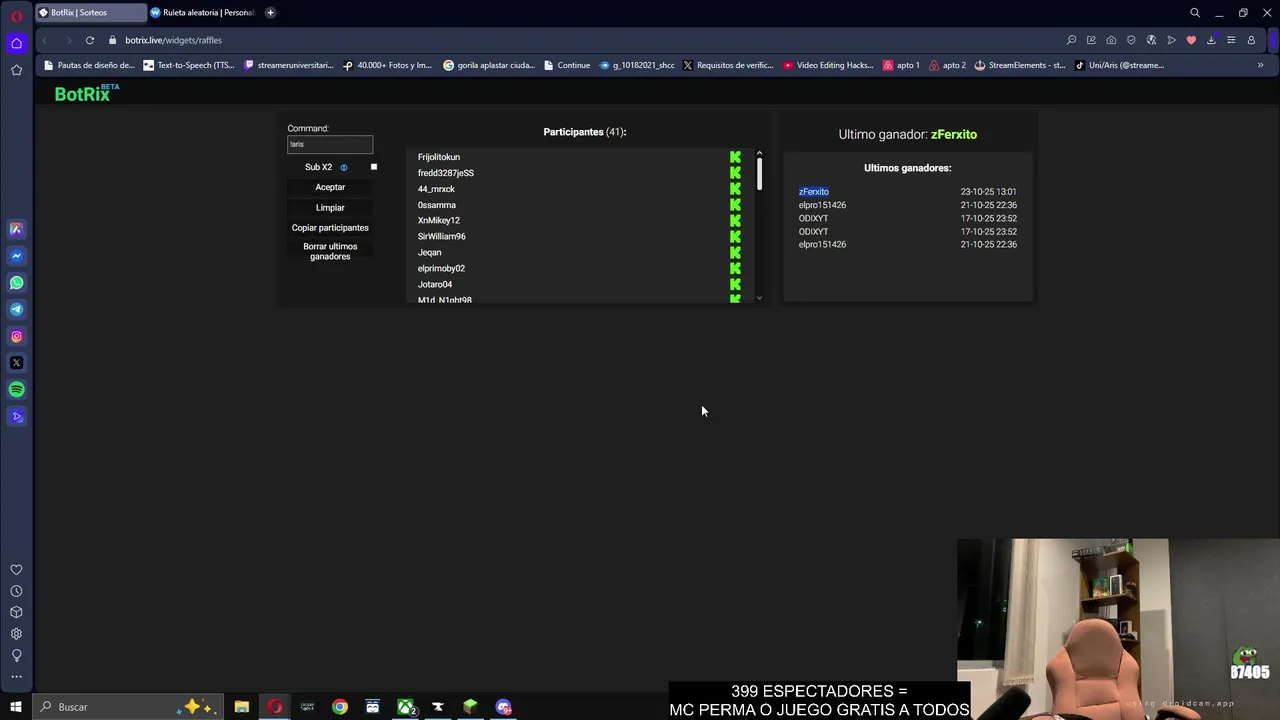Open Xbox app from taskbar
This screenshot has width=1280, height=720.
(405, 707)
